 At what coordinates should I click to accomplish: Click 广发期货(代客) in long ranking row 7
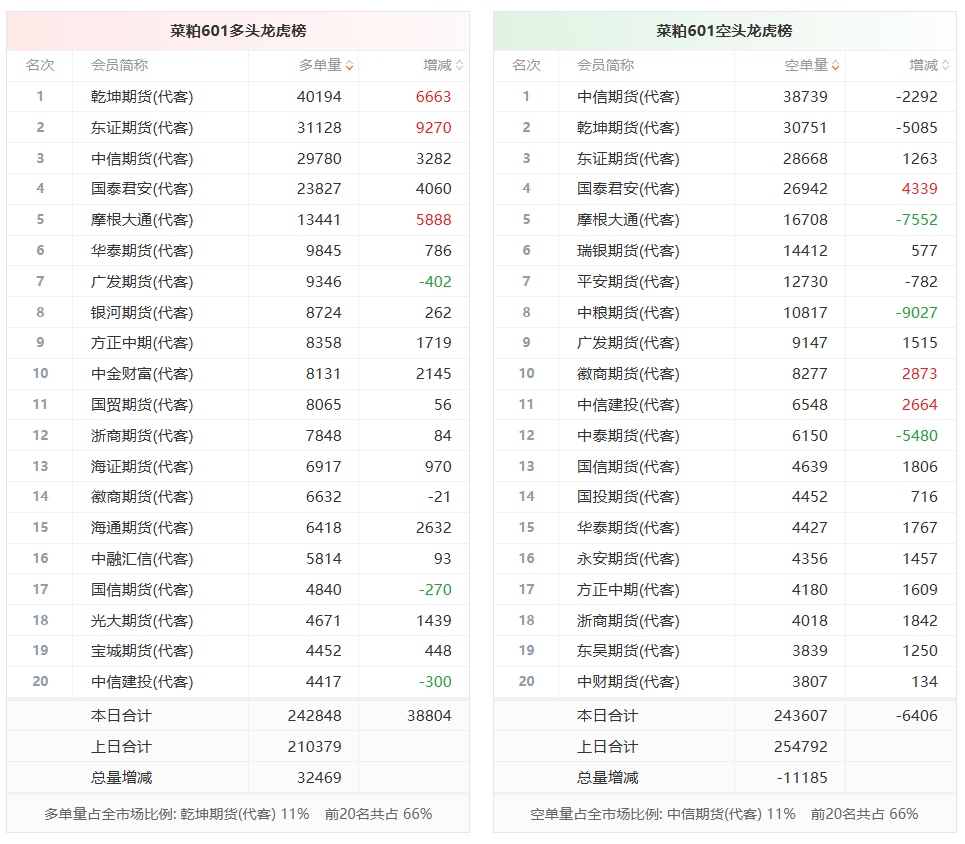coord(142,281)
